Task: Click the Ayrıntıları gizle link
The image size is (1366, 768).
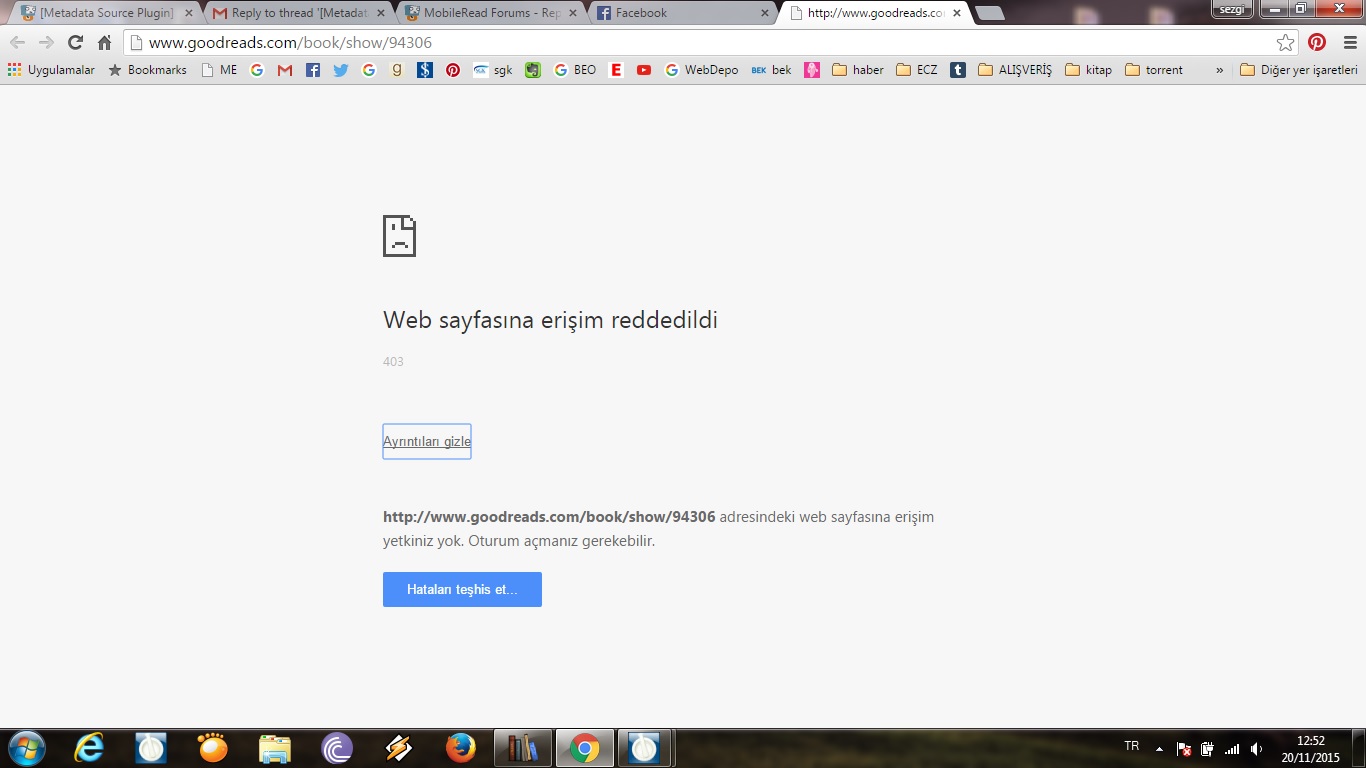Action: click(x=427, y=441)
